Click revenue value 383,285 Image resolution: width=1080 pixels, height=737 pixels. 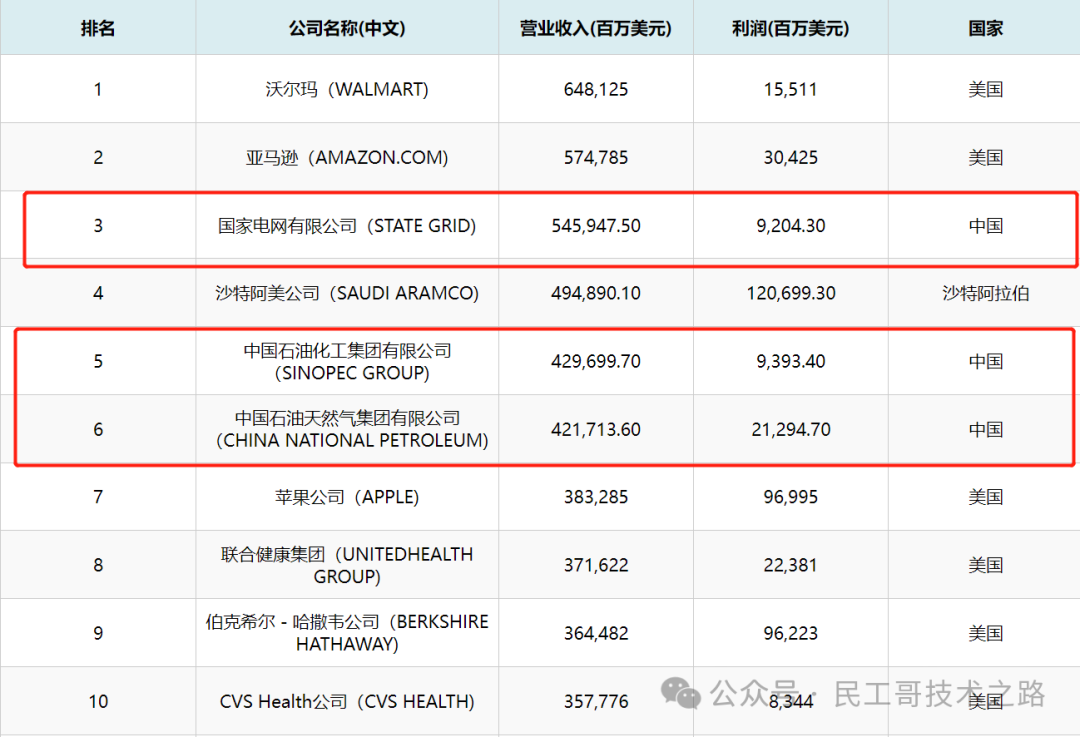[596, 497]
